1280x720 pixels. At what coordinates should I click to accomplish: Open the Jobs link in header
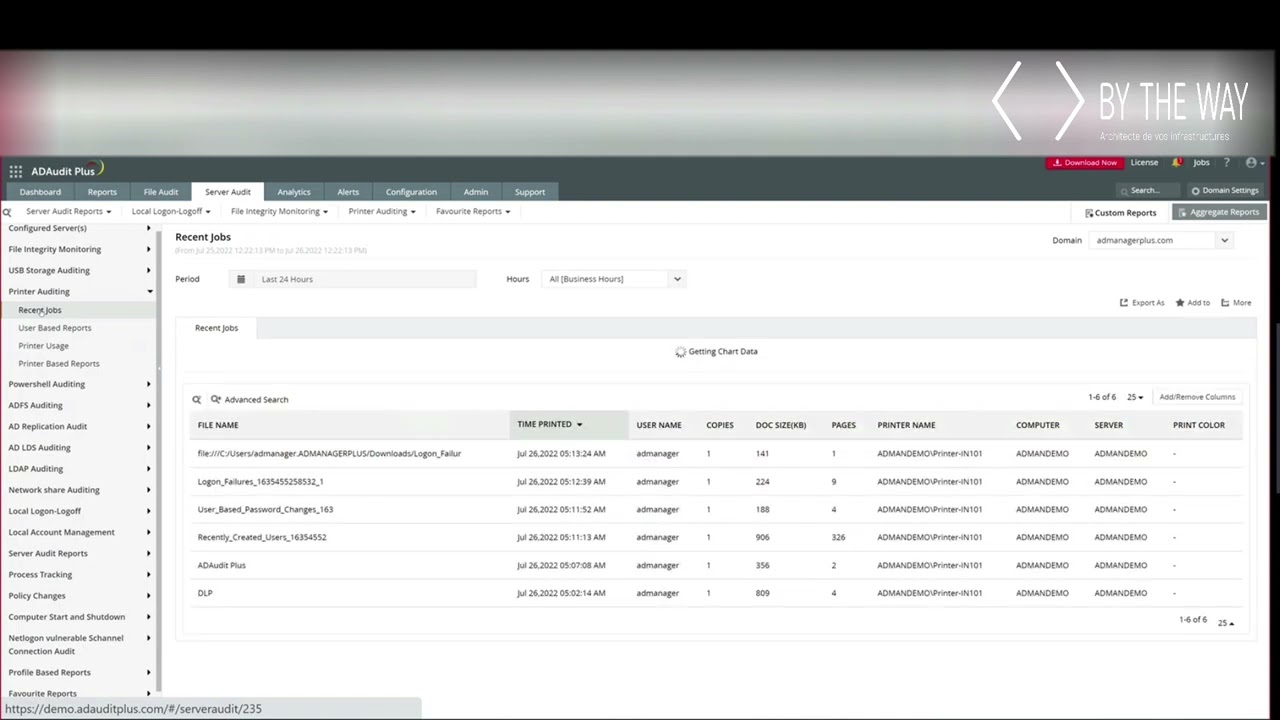pos(1201,162)
